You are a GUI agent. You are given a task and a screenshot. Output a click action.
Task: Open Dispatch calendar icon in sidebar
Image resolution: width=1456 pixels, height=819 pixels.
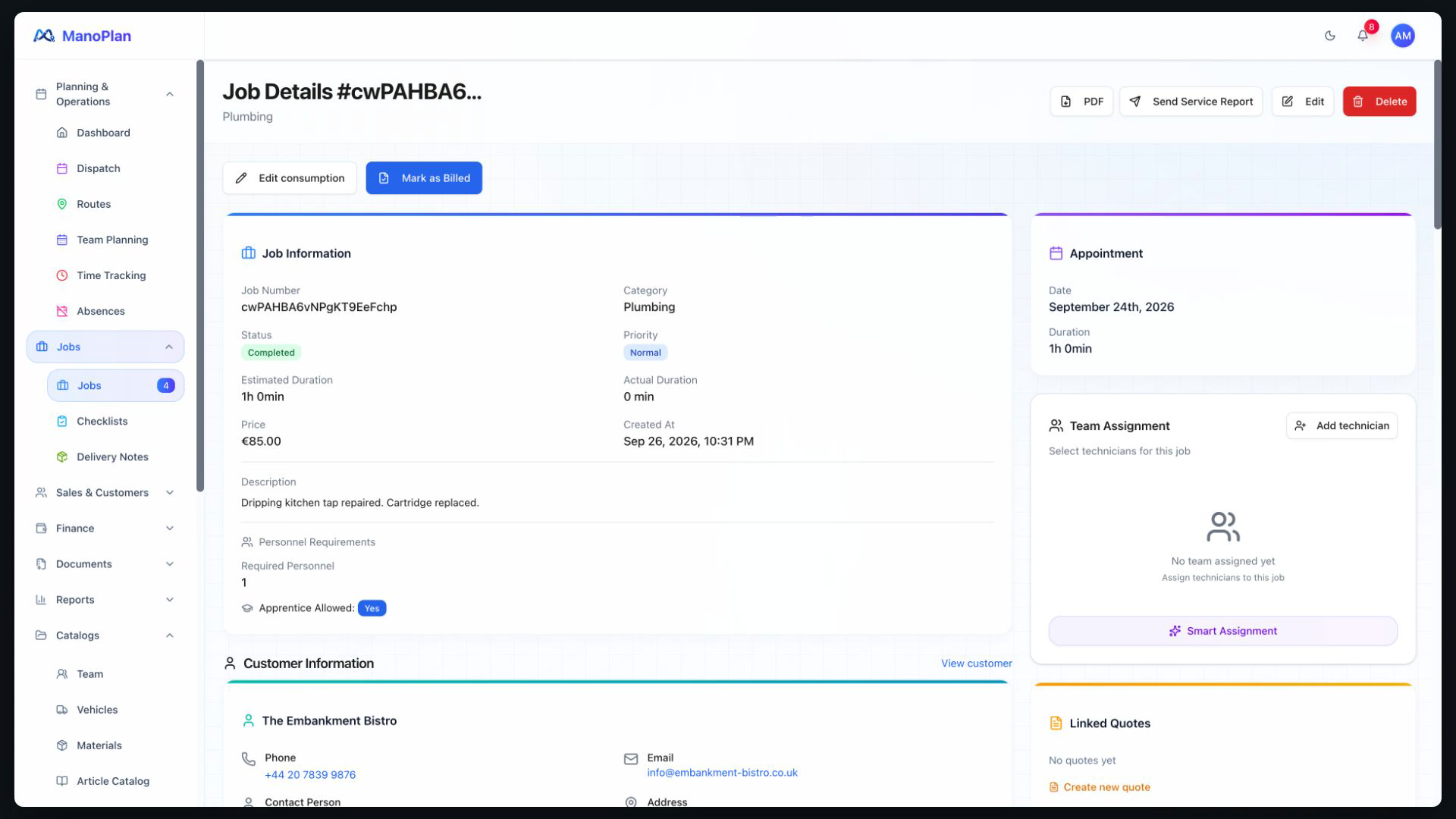(x=62, y=168)
